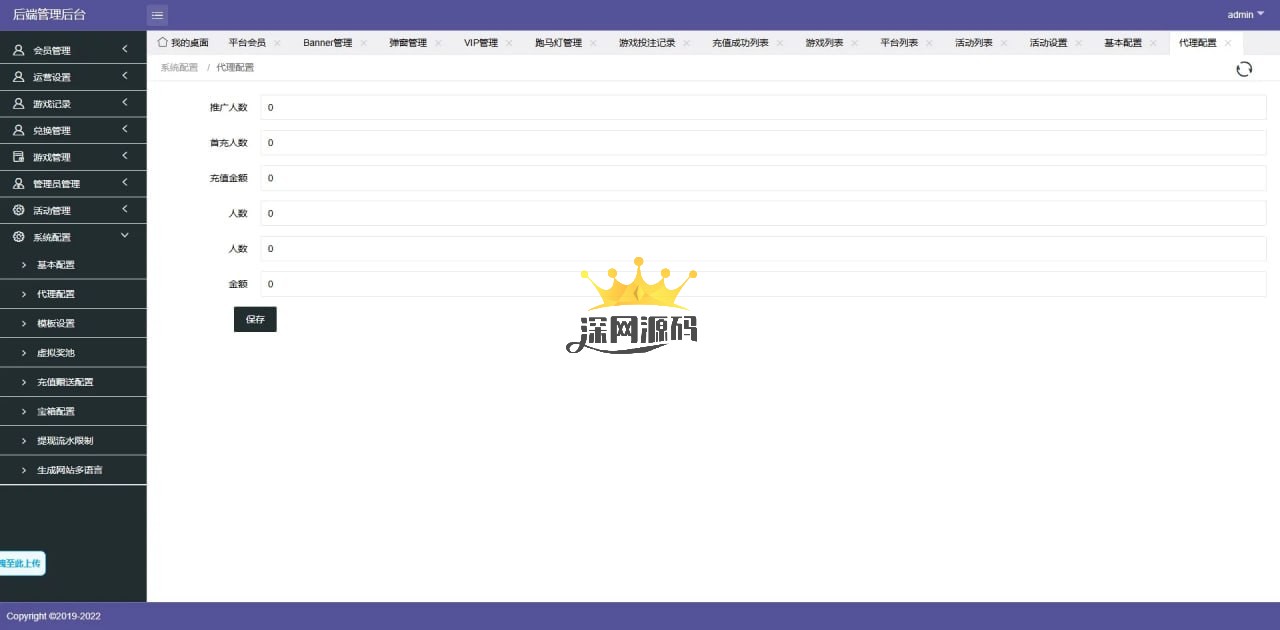The width and height of the screenshot is (1280, 630).
Task: Click the refresh icon at top right
Action: pos(1244,69)
